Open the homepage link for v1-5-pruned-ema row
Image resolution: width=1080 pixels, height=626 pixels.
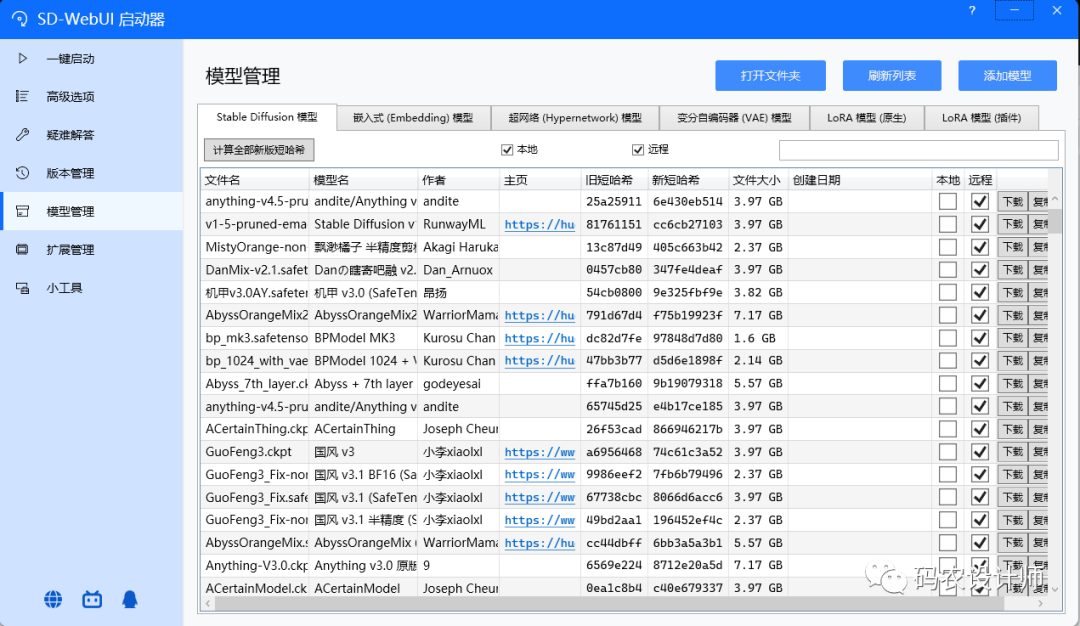coord(539,225)
